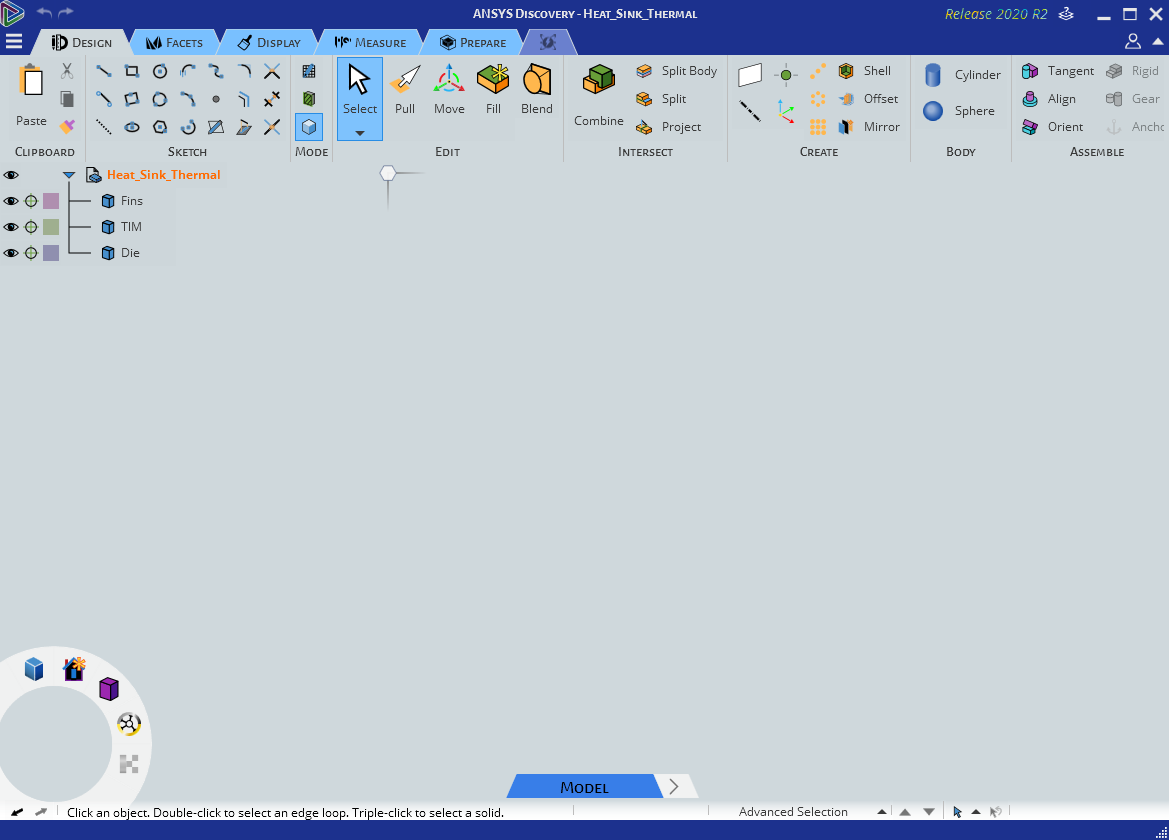Click the Undo arrow in title bar
The image size is (1169, 840).
pyautogui.click(x=44, y=13)
